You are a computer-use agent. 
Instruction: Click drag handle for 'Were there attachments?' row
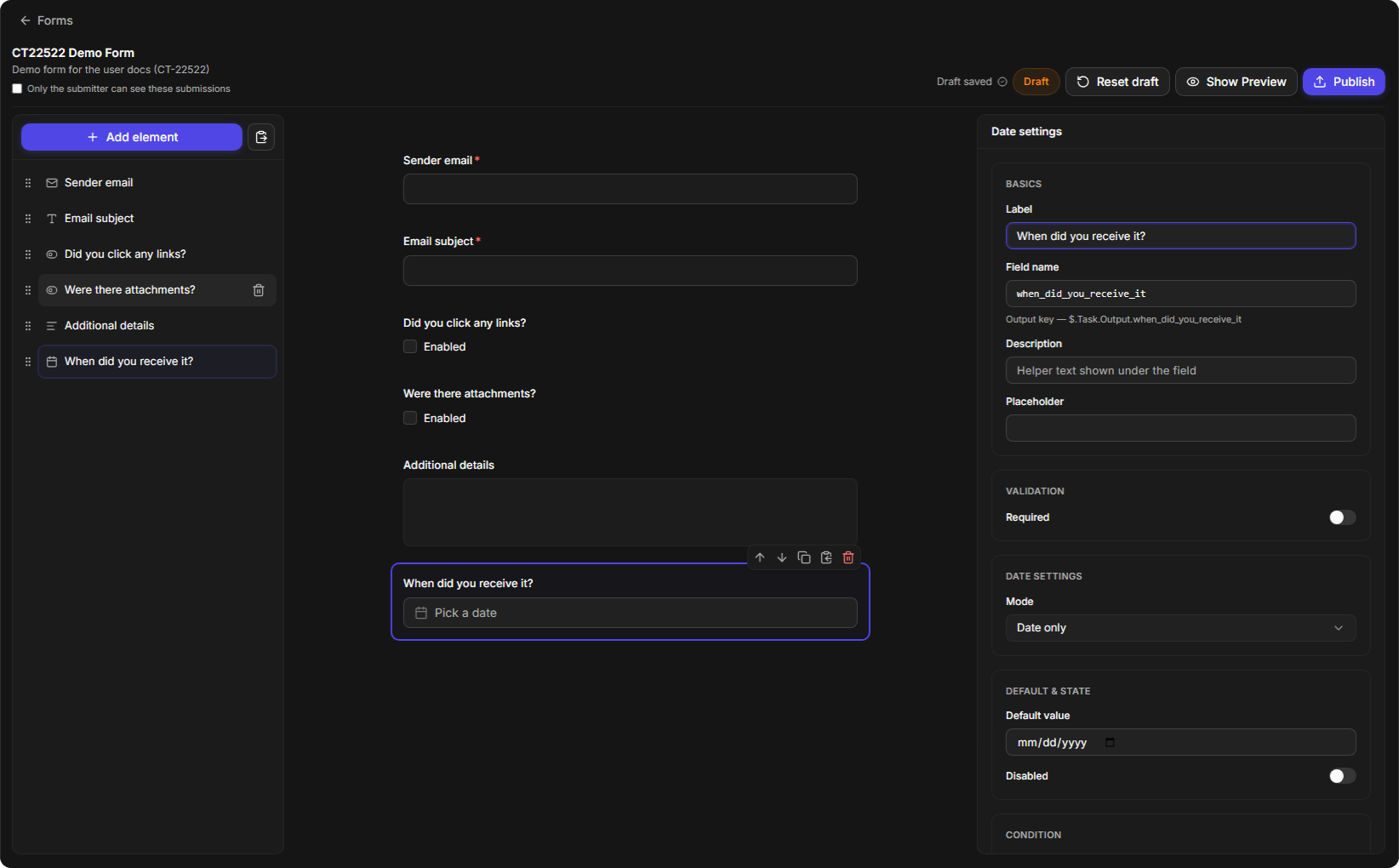[28, 290]
